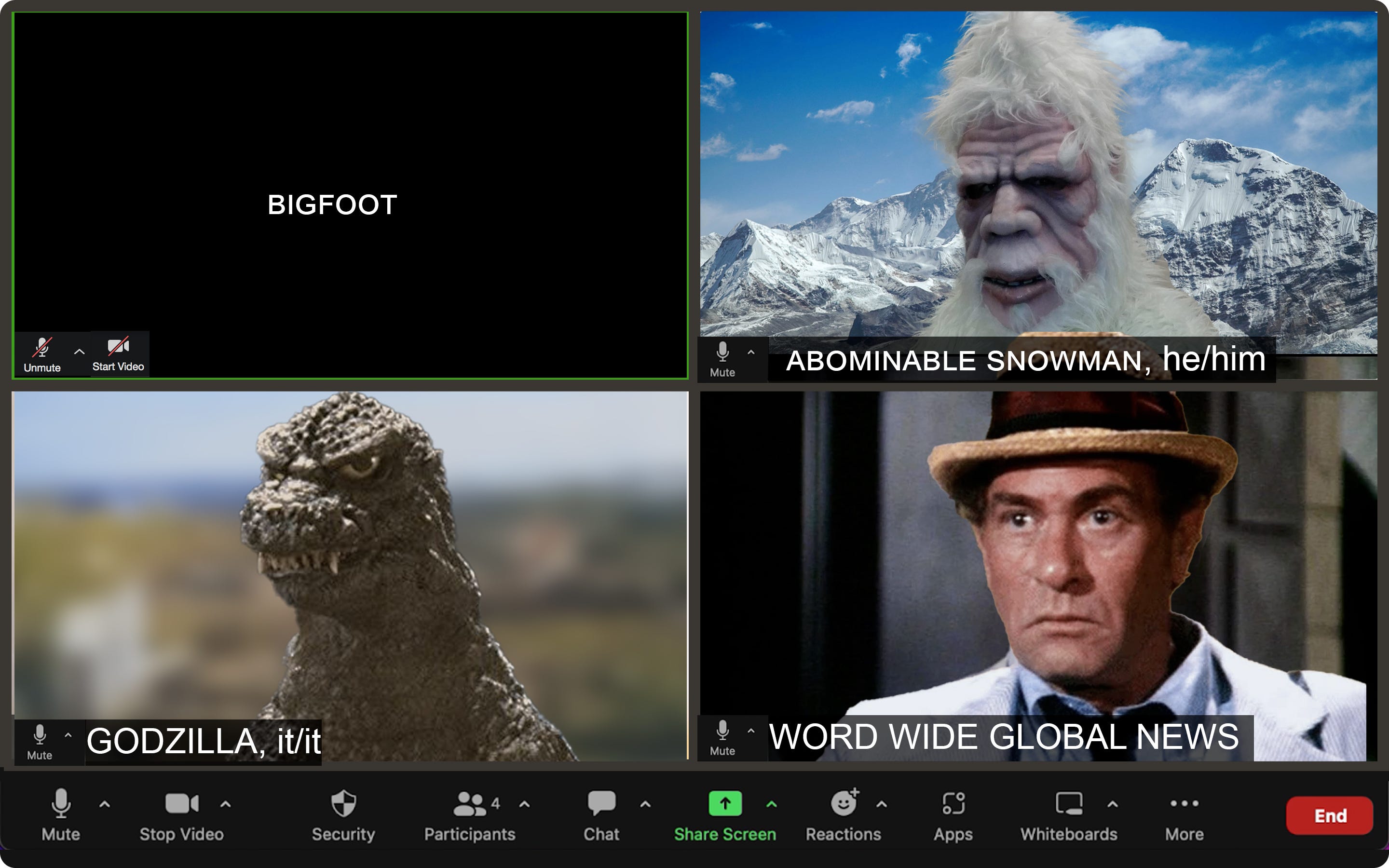Viewport: 1389px width, 868px height.
Task: Select the BIGFOOT name text
Action: 332,205
